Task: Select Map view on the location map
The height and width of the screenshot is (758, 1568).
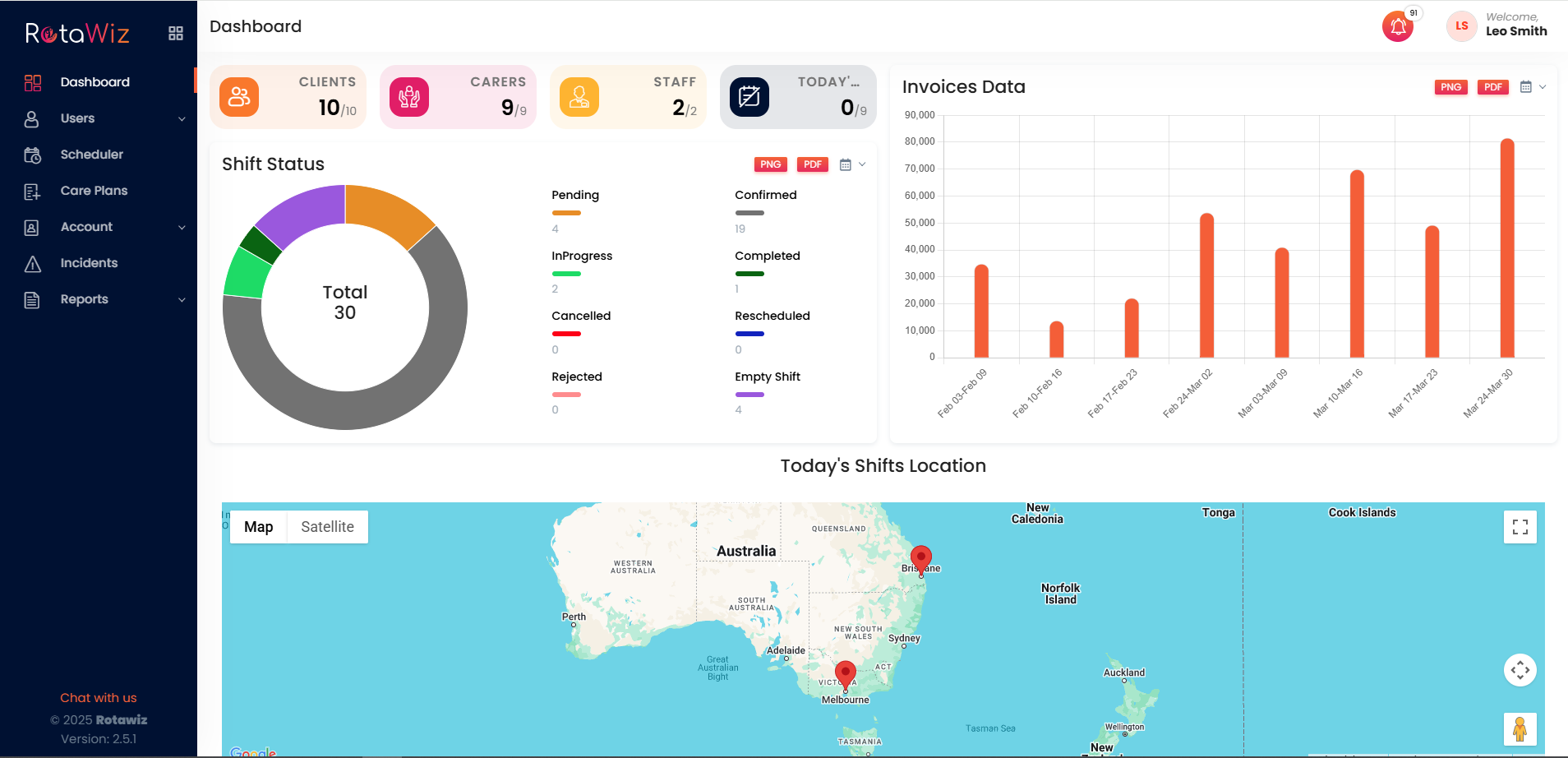Action: click(257, 526)
